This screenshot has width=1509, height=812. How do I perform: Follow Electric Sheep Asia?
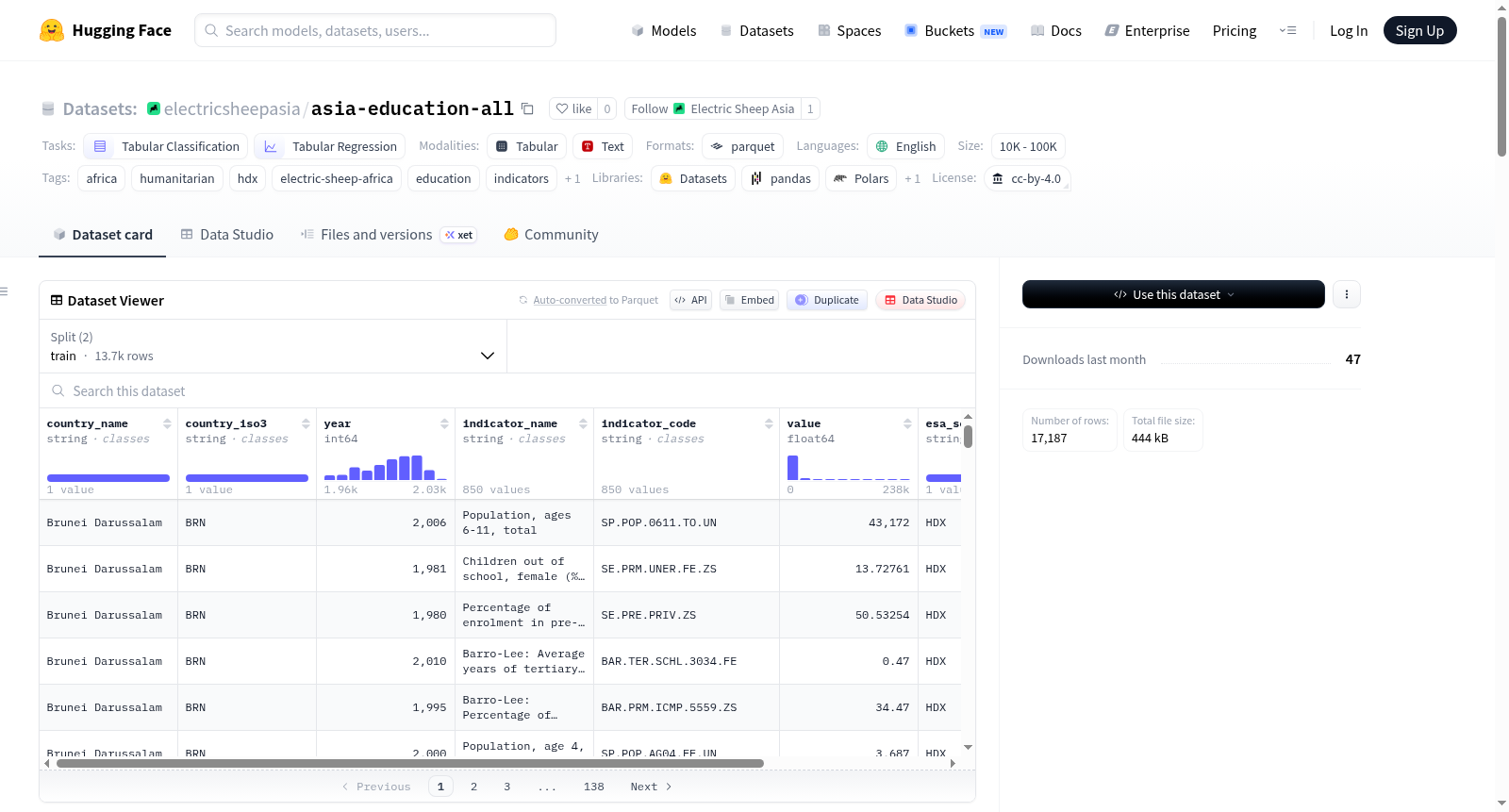(x=712, y=108)
